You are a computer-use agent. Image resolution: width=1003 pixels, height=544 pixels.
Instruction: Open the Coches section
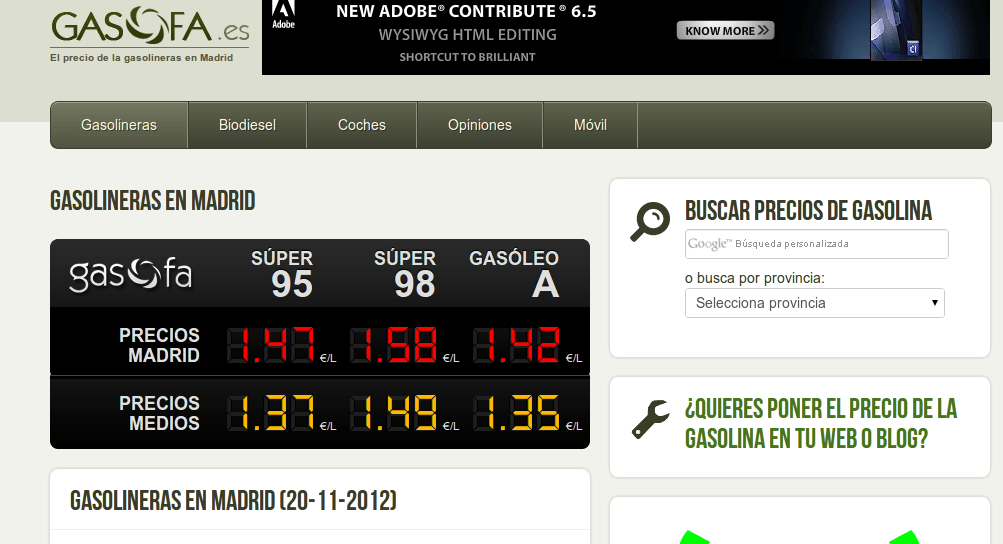click(x=362, y=125)
